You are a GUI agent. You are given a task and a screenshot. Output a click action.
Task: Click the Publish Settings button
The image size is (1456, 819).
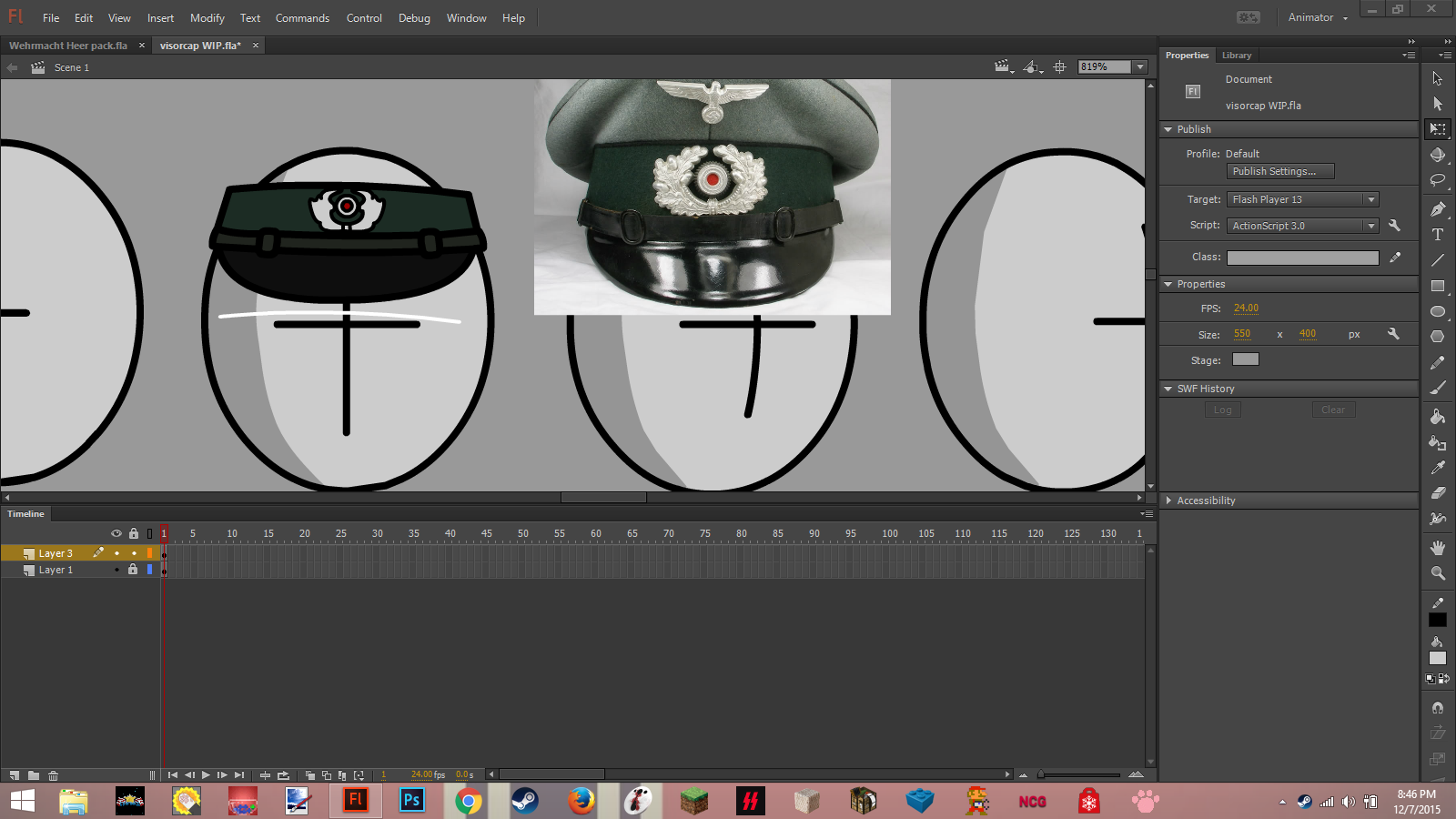pyautogui.click(x=1280, y=171)
